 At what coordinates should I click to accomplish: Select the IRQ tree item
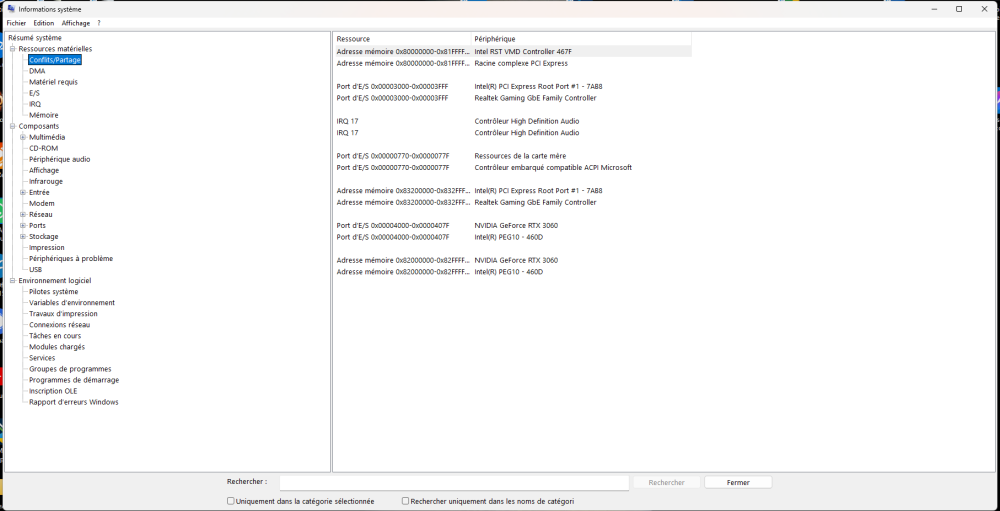point(35,104)
